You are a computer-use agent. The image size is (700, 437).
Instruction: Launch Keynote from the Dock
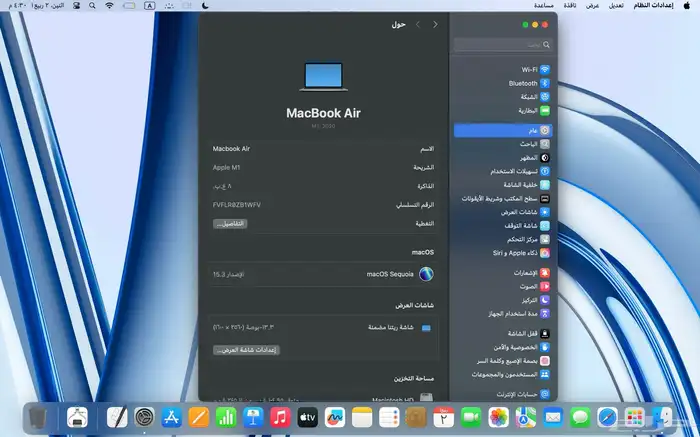pos(253,418)
